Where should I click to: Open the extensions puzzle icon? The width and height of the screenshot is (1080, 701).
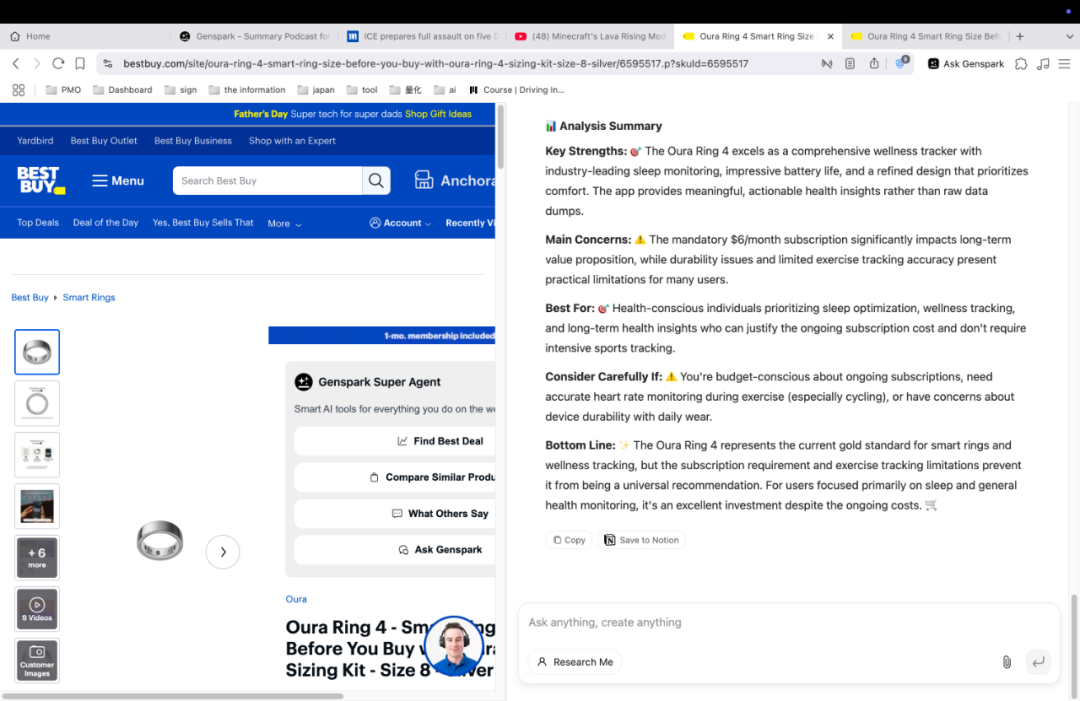coord(1021,63)
